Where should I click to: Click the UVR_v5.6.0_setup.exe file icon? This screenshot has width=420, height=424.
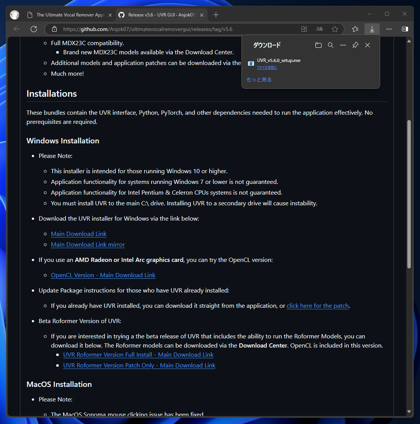pos(251,63)
